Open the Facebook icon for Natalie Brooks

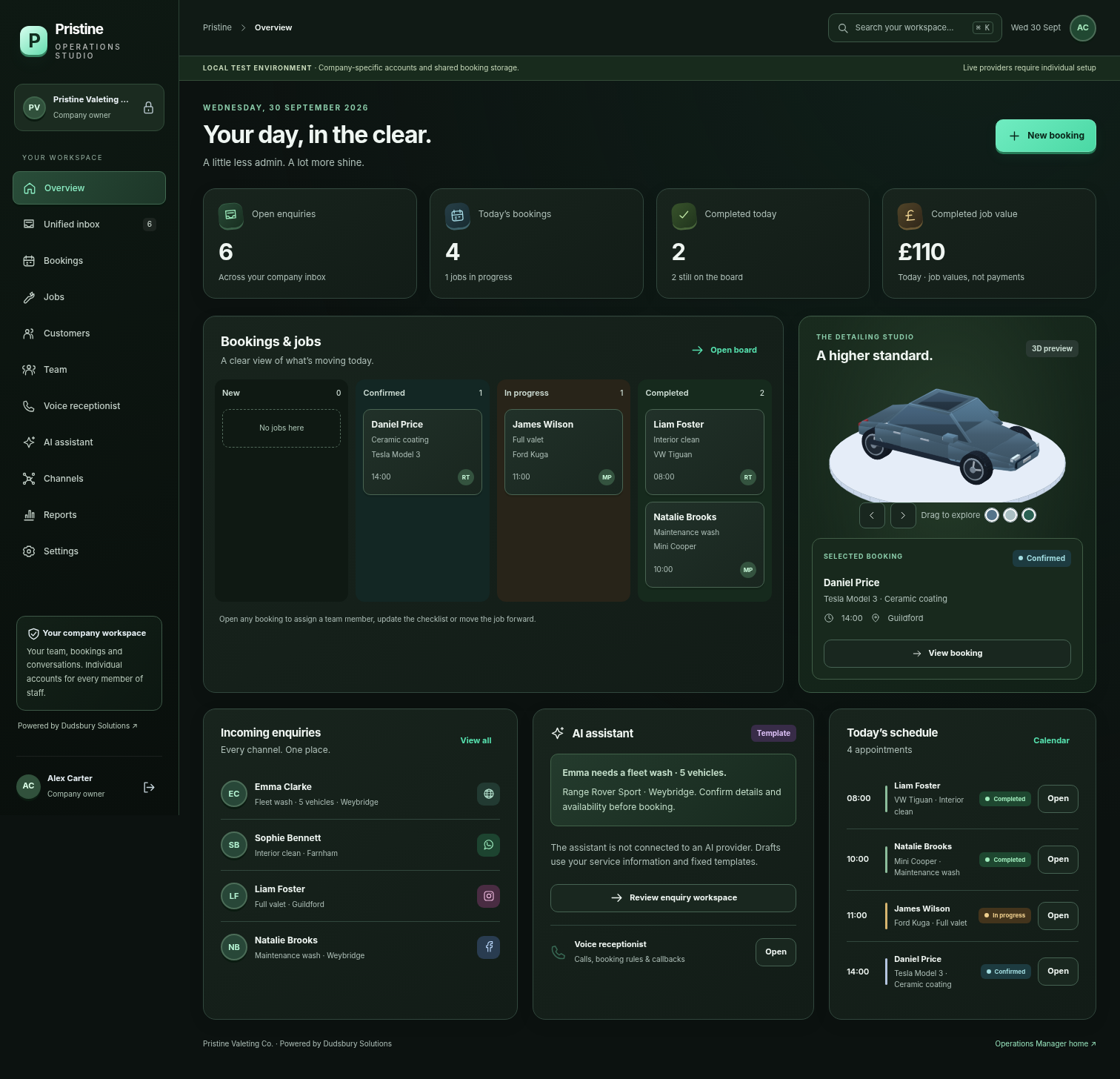(489, 947)
